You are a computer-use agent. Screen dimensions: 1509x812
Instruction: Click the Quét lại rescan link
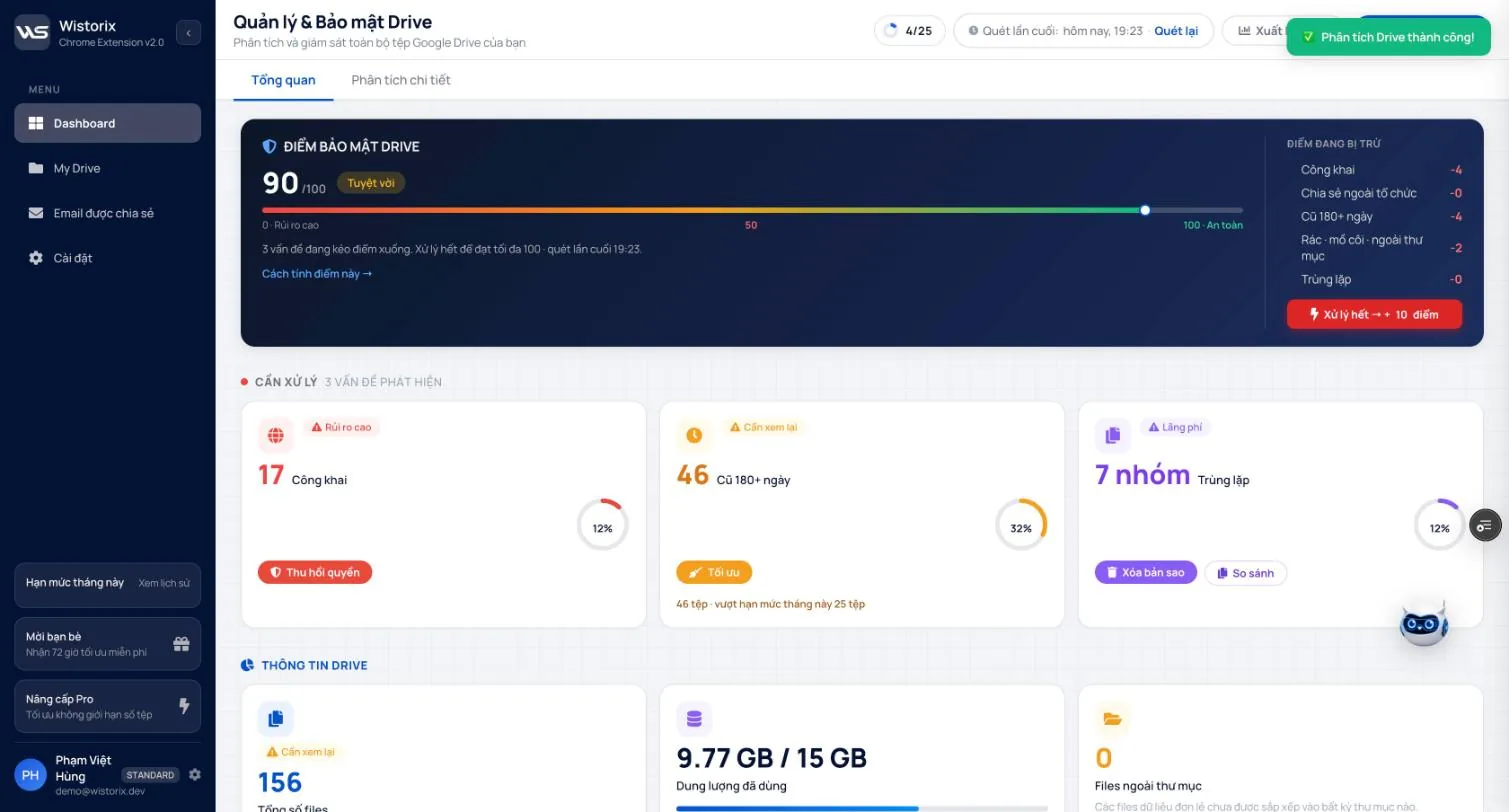pyautogui.click(x=1176, y=31)
